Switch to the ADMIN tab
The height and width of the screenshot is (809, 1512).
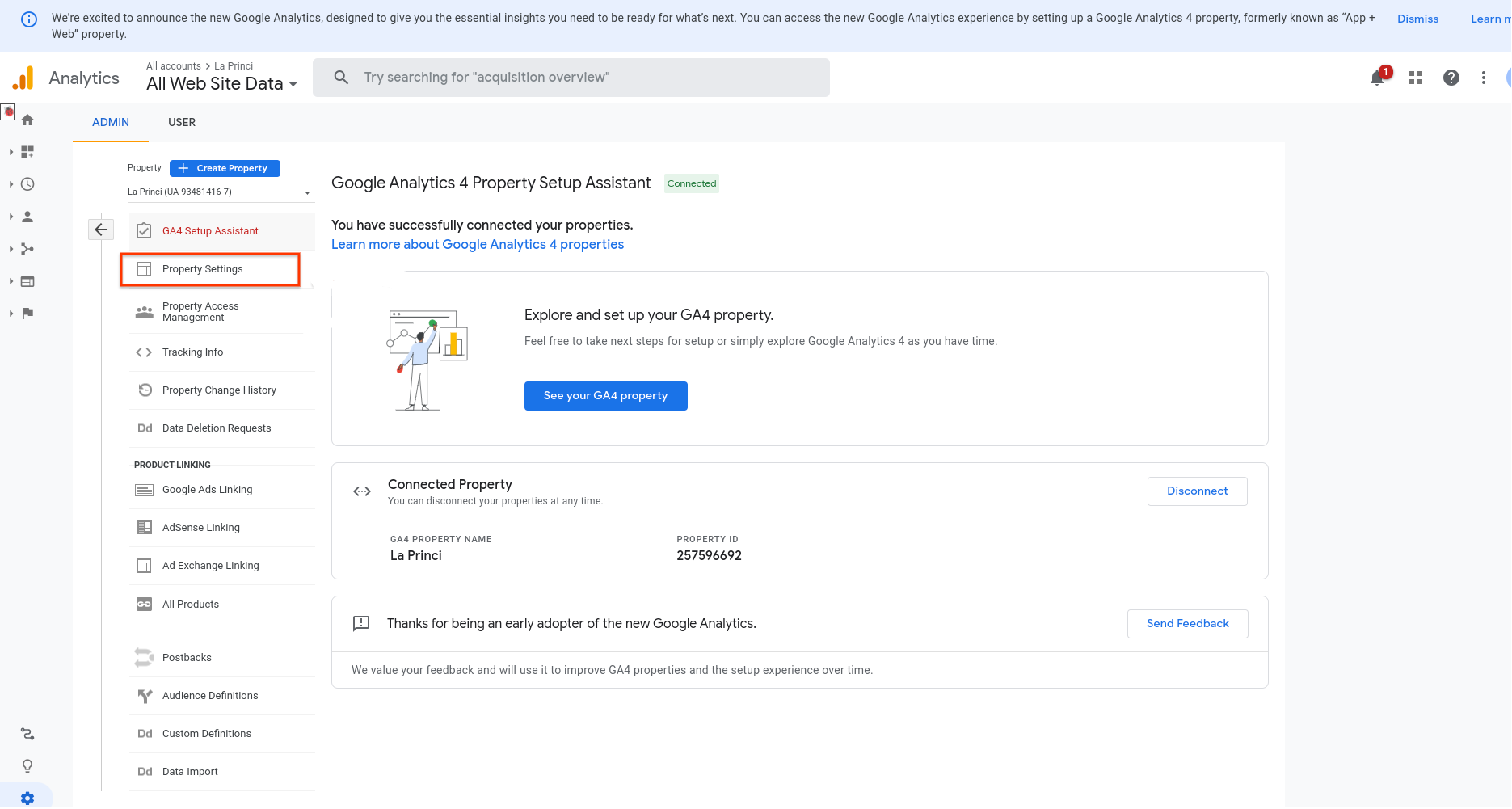111,122
